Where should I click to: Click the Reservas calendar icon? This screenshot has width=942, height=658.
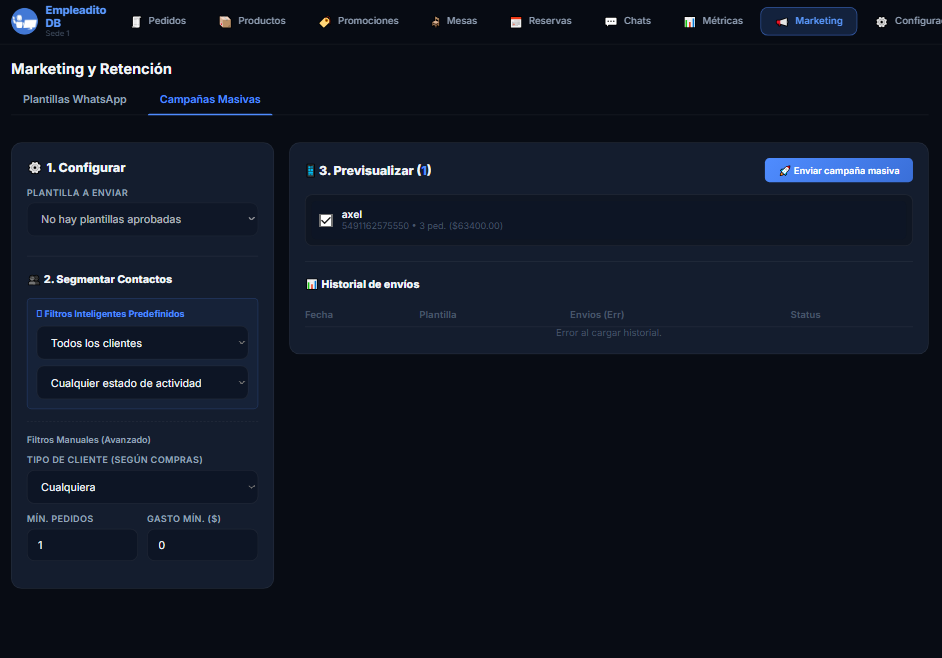tap(516, 22)
